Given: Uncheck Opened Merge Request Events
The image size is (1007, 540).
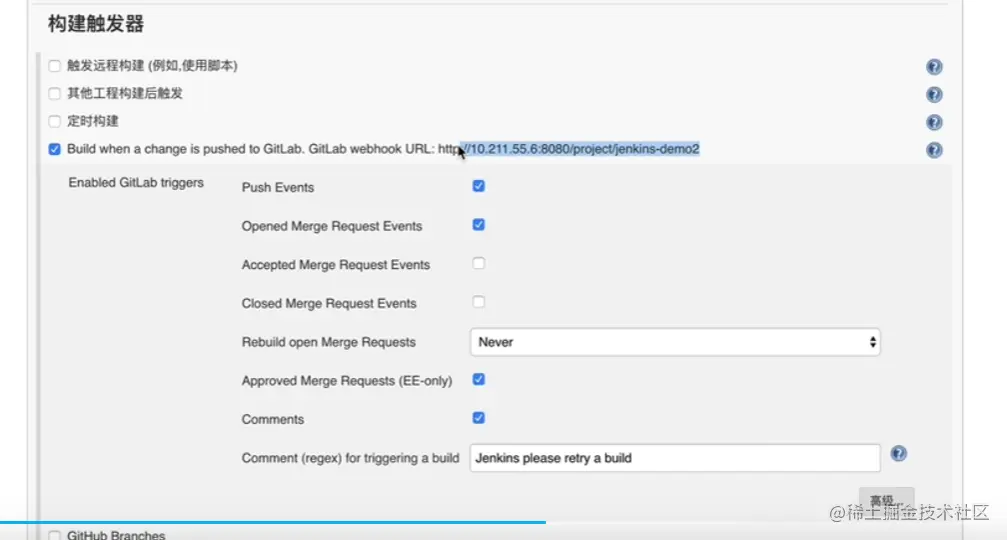Looking at the screenshot, I should [478, 225].
